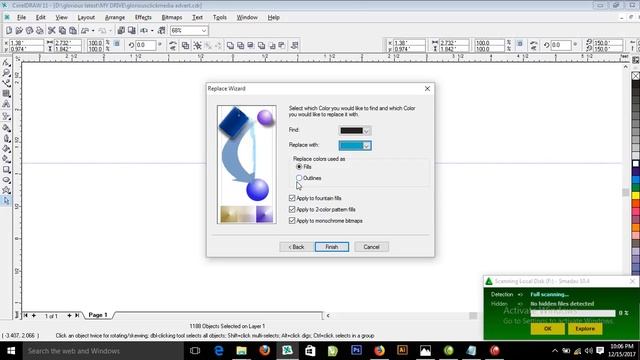Click the Mirror buttons icon on property bar
This screenshot has width=640, height=360.
coord(173,45)
